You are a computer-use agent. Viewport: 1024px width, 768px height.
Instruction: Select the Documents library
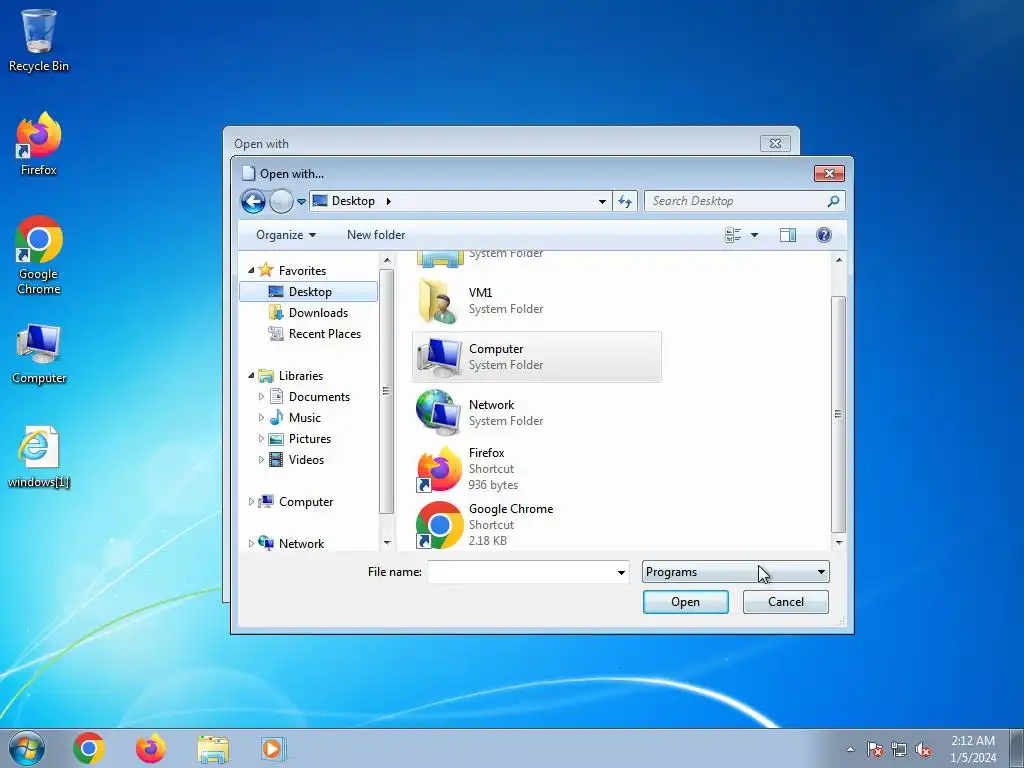(x=319, y=397)
